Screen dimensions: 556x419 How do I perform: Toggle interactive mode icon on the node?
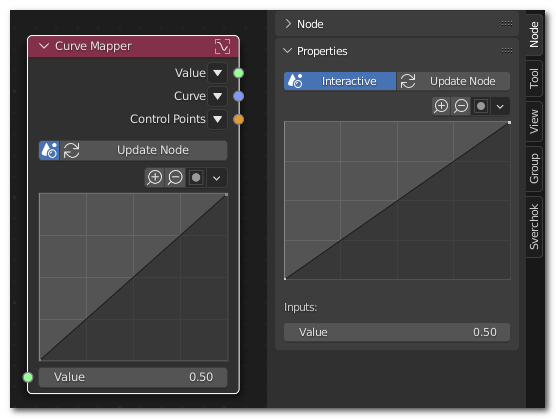(x=49, y=150)
